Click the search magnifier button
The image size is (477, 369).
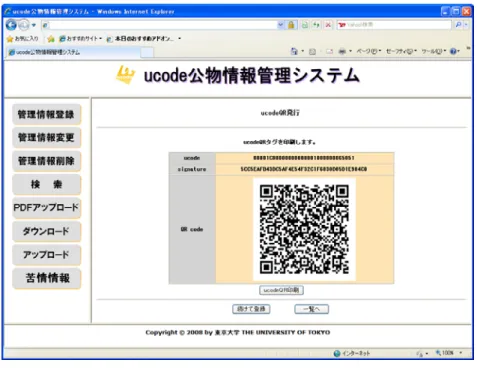(458, 25)
